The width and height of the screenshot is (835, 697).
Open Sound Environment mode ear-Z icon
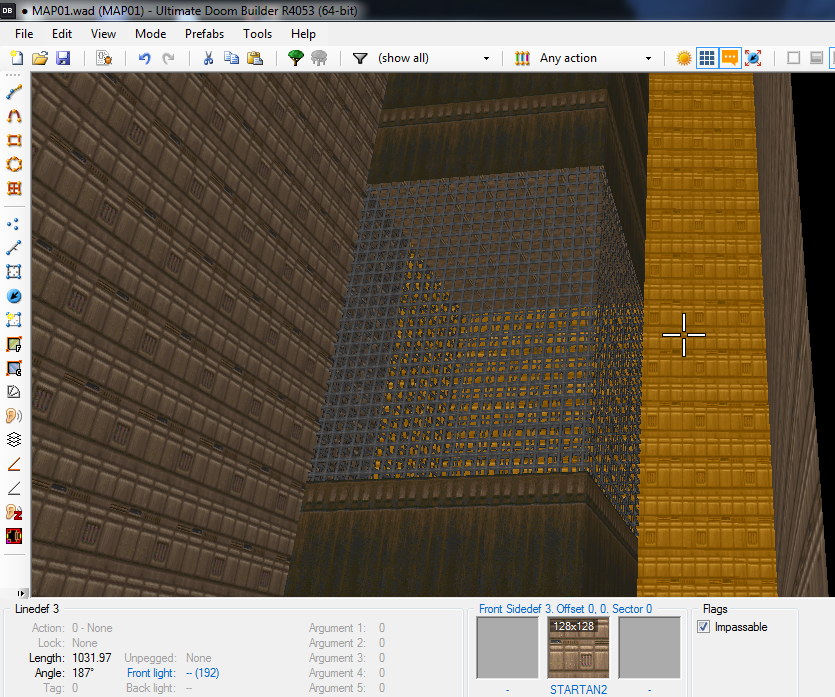click(x=14, y=512)
